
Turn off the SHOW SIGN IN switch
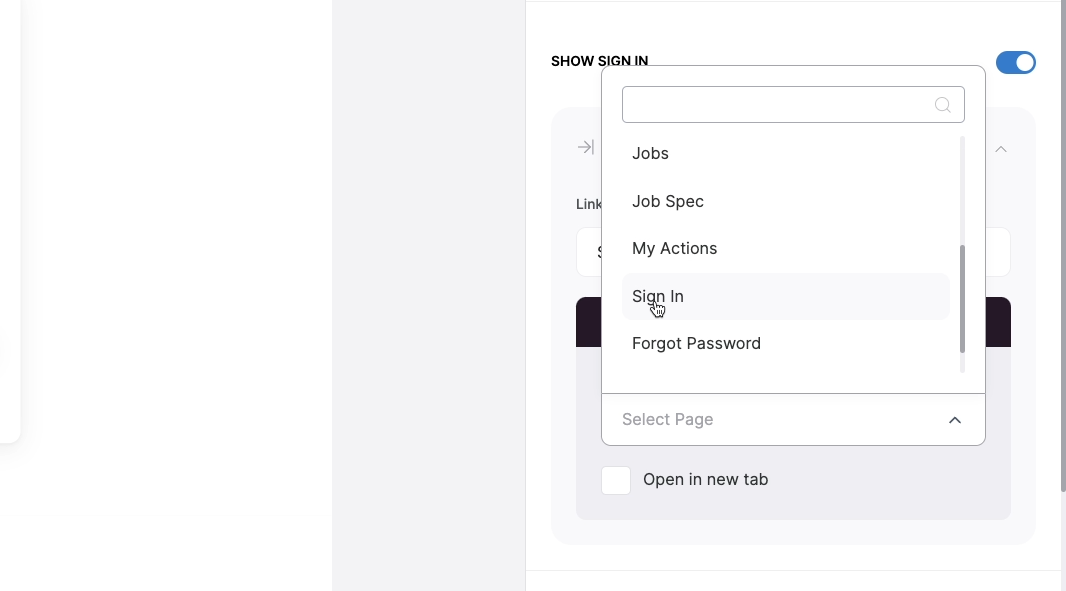pos(1016,63)
